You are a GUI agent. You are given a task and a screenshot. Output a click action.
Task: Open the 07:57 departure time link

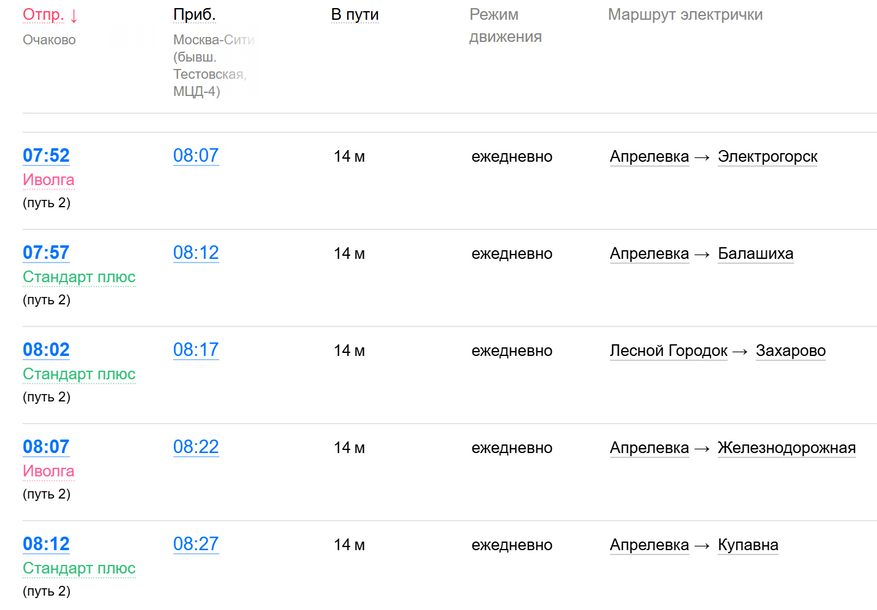point(46,253)
